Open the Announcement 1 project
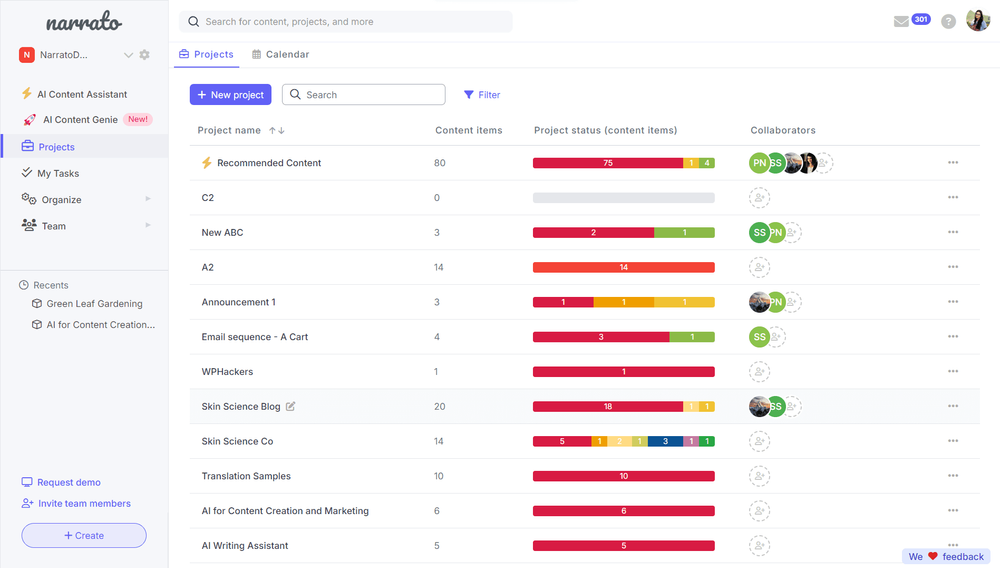This screenshot has width=1000, height=568. [x=239, y=302]
